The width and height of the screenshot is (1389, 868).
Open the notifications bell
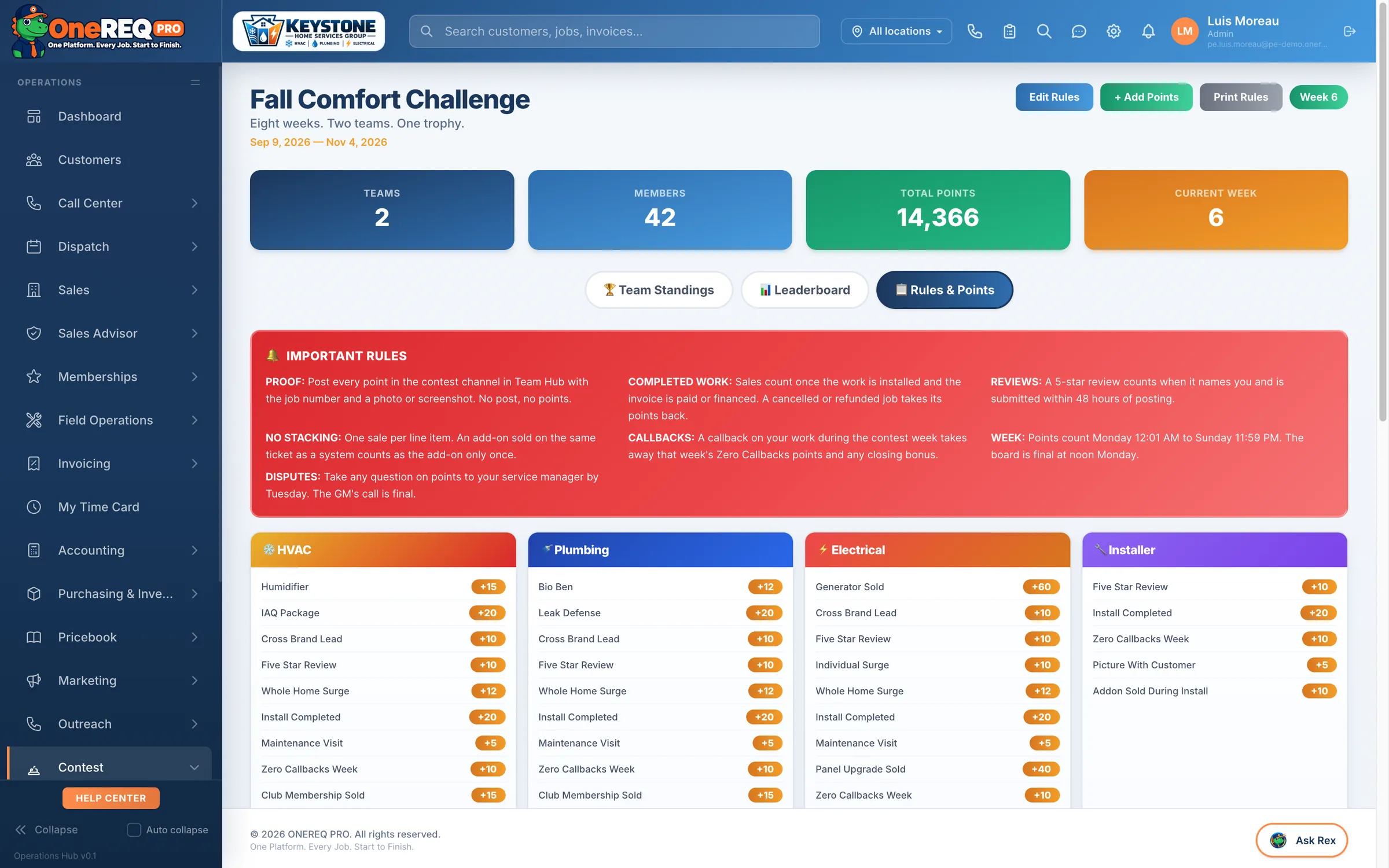(x=1148, y=31)
